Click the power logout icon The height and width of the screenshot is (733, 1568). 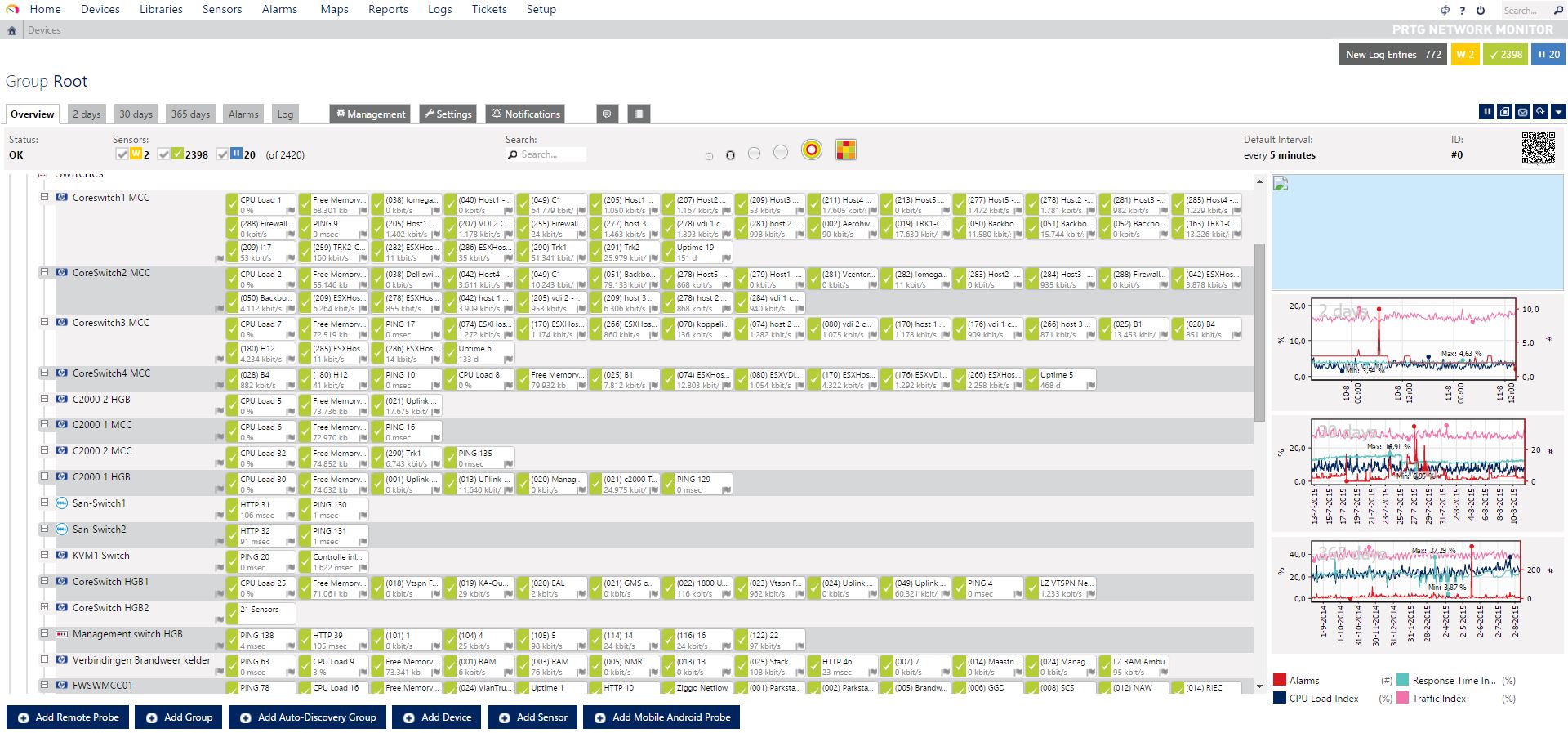1481,10
